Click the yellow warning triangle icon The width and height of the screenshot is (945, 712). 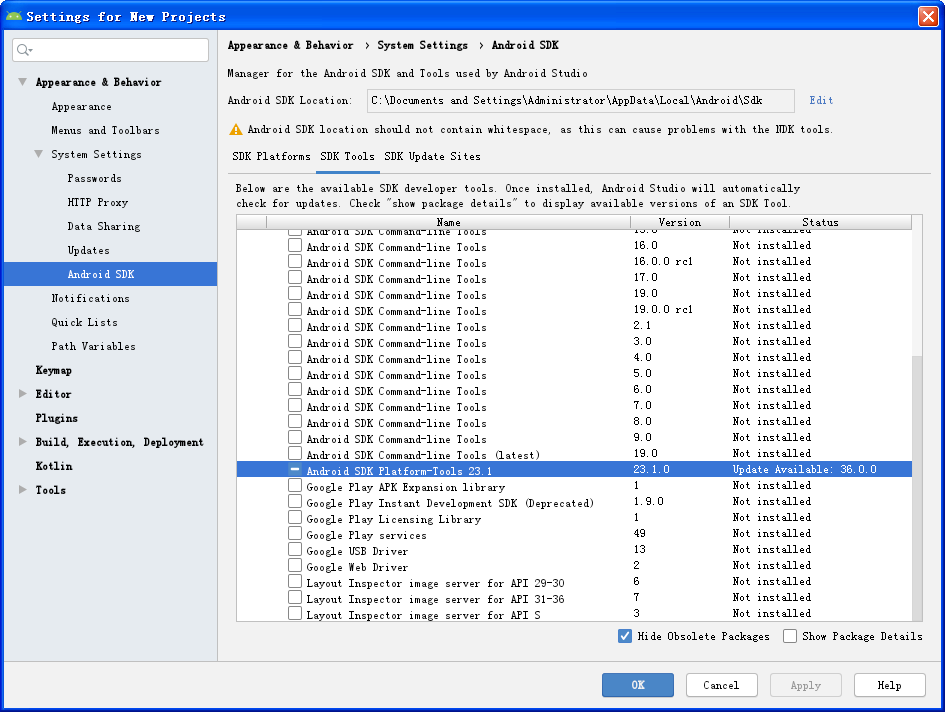click(x=236, y=129)
